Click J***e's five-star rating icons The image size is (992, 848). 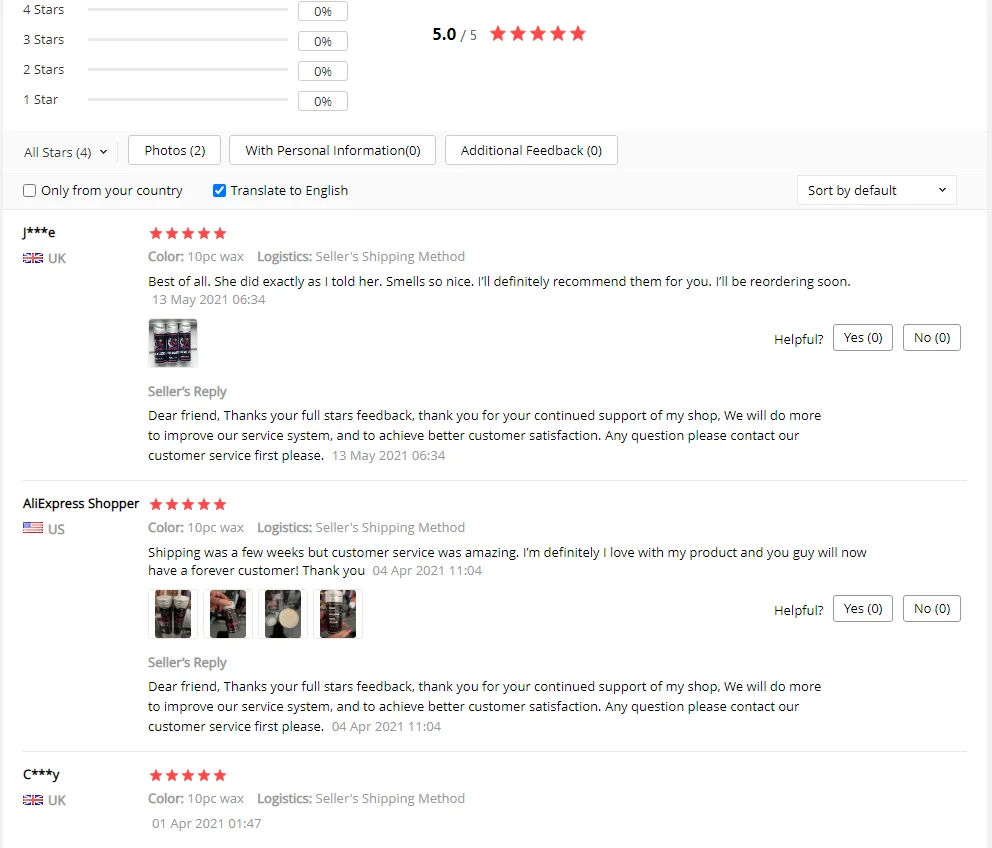click(187, 234)
